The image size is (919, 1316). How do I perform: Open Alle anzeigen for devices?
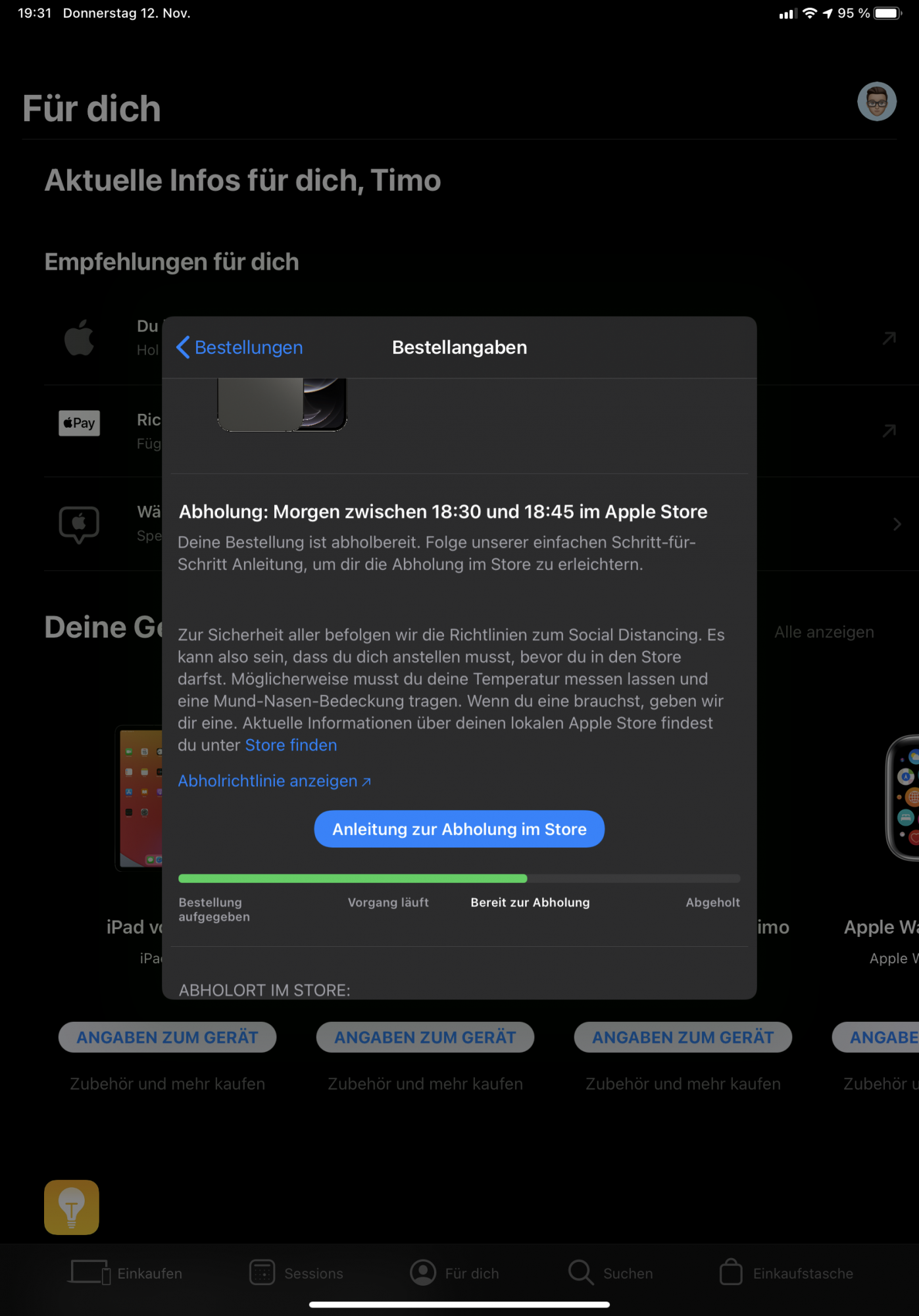[x=824, y=632]
